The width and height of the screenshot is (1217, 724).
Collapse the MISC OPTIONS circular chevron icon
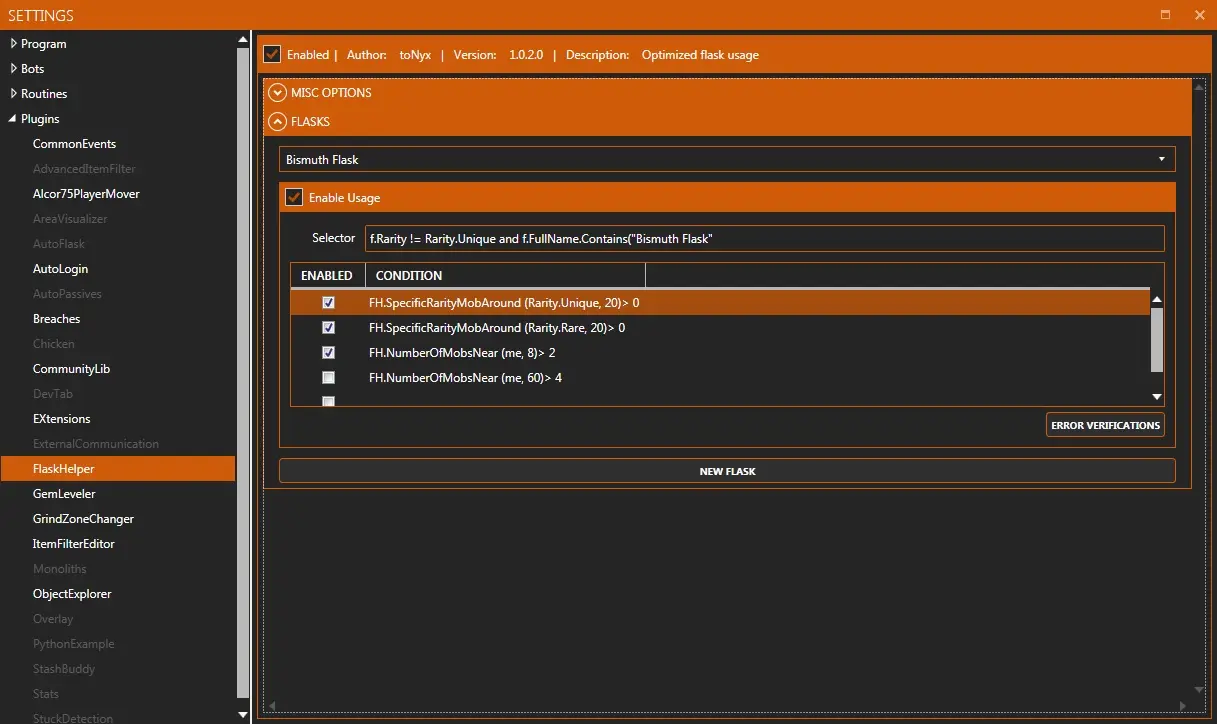[x=277, y=93]
